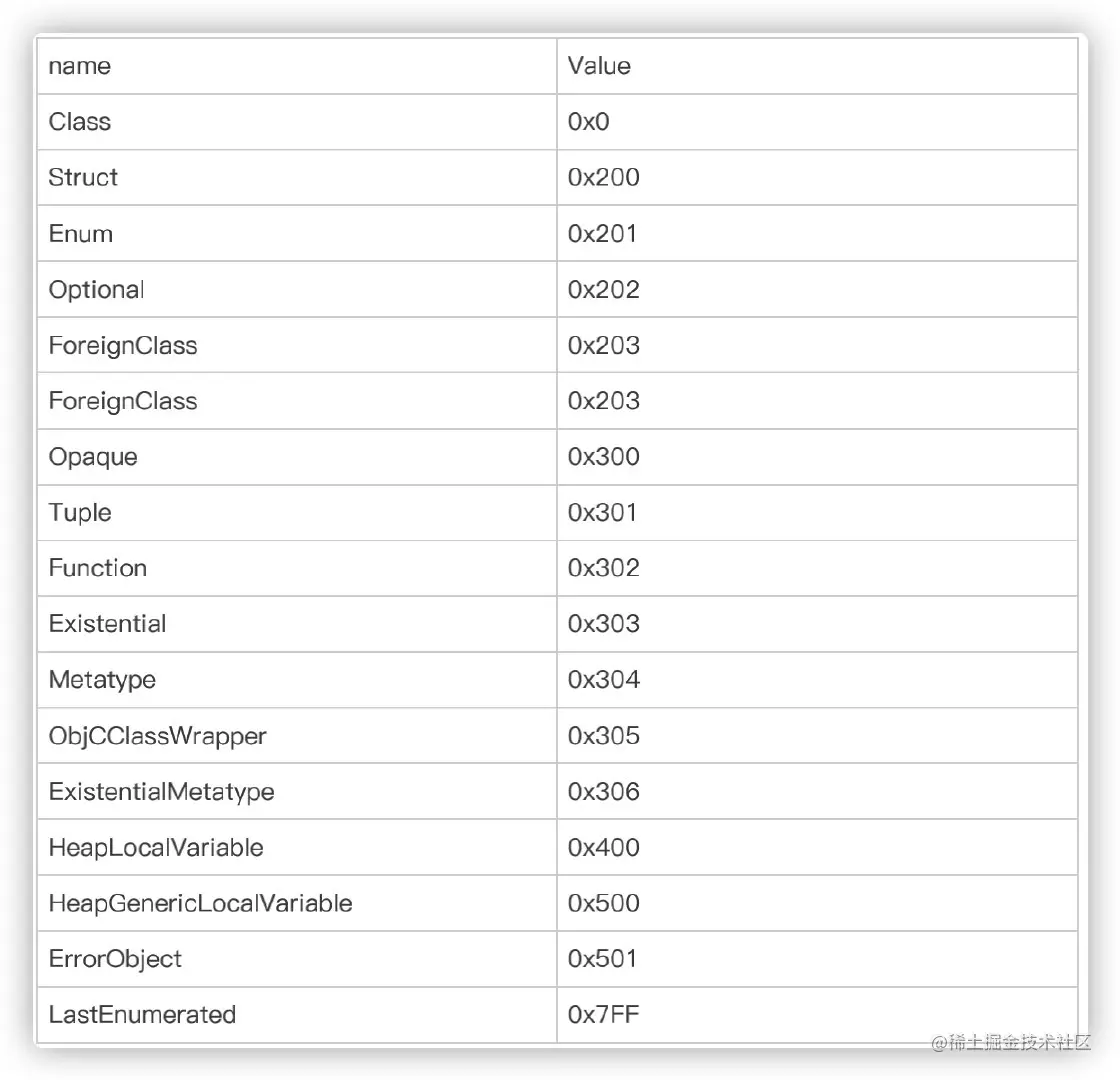
Task: Click the 0x0 value cell
Action: coord(588,122)
